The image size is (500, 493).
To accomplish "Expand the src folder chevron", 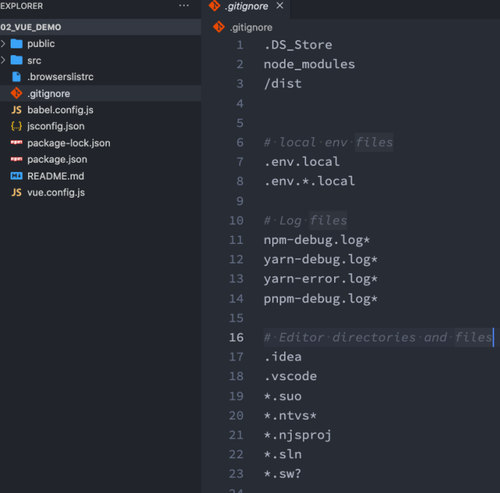I will (3, 60).
